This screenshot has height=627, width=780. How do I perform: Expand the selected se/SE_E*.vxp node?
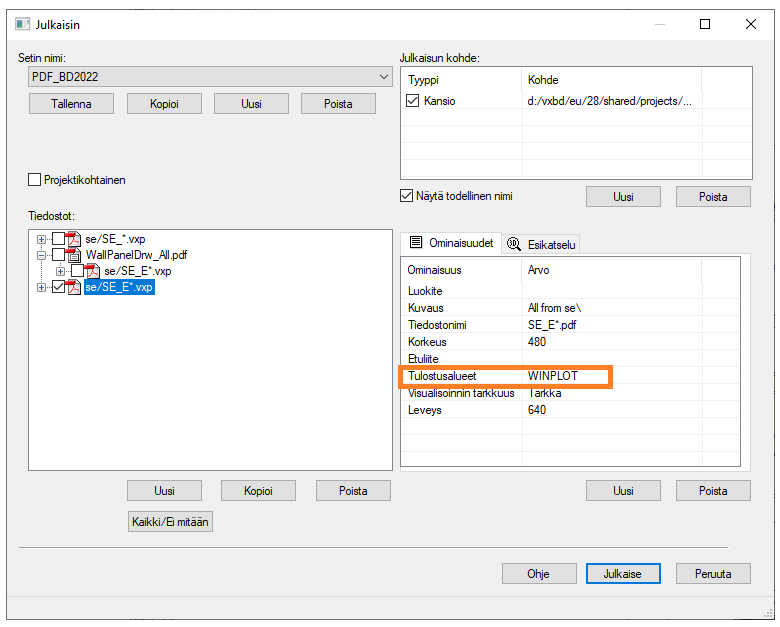click(x=41, y=288)
